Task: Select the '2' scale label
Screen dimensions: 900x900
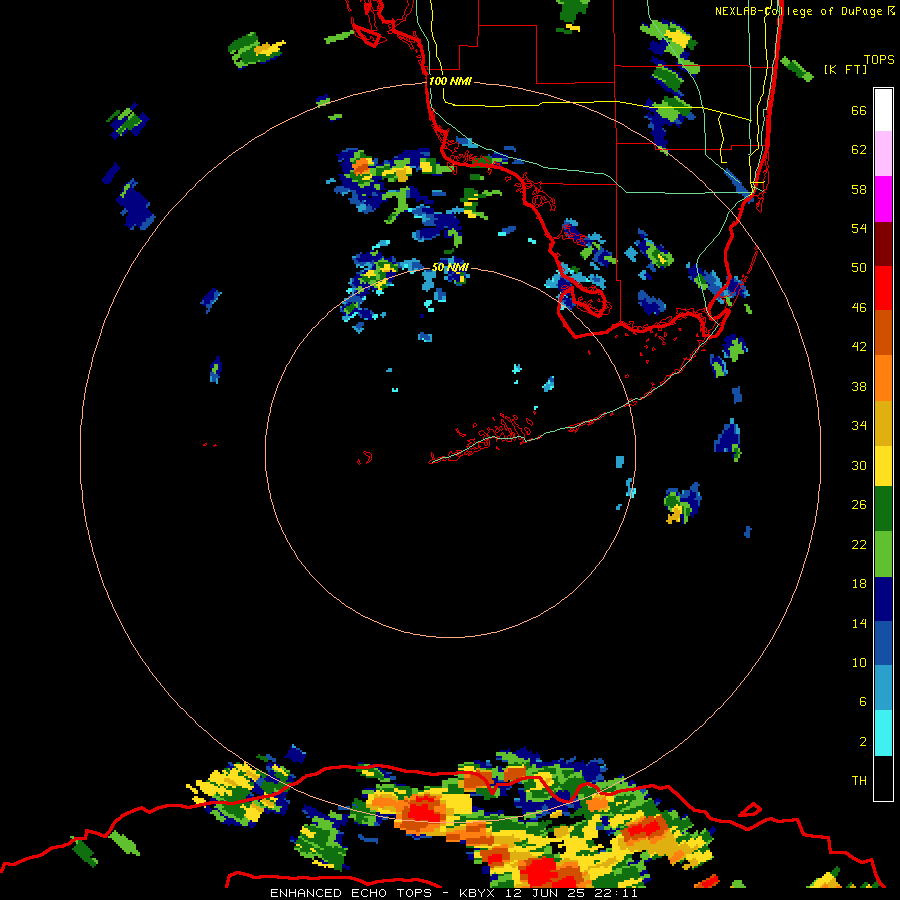Action: click(863, 742)
